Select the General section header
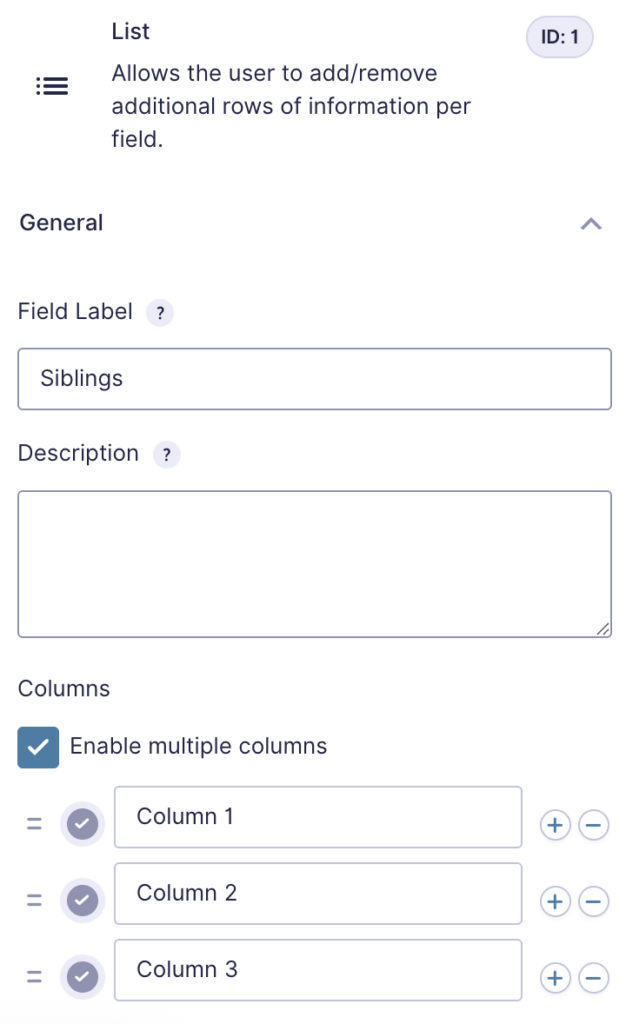This screenshot has height=1024, width=626. click(x=61, y=223)
